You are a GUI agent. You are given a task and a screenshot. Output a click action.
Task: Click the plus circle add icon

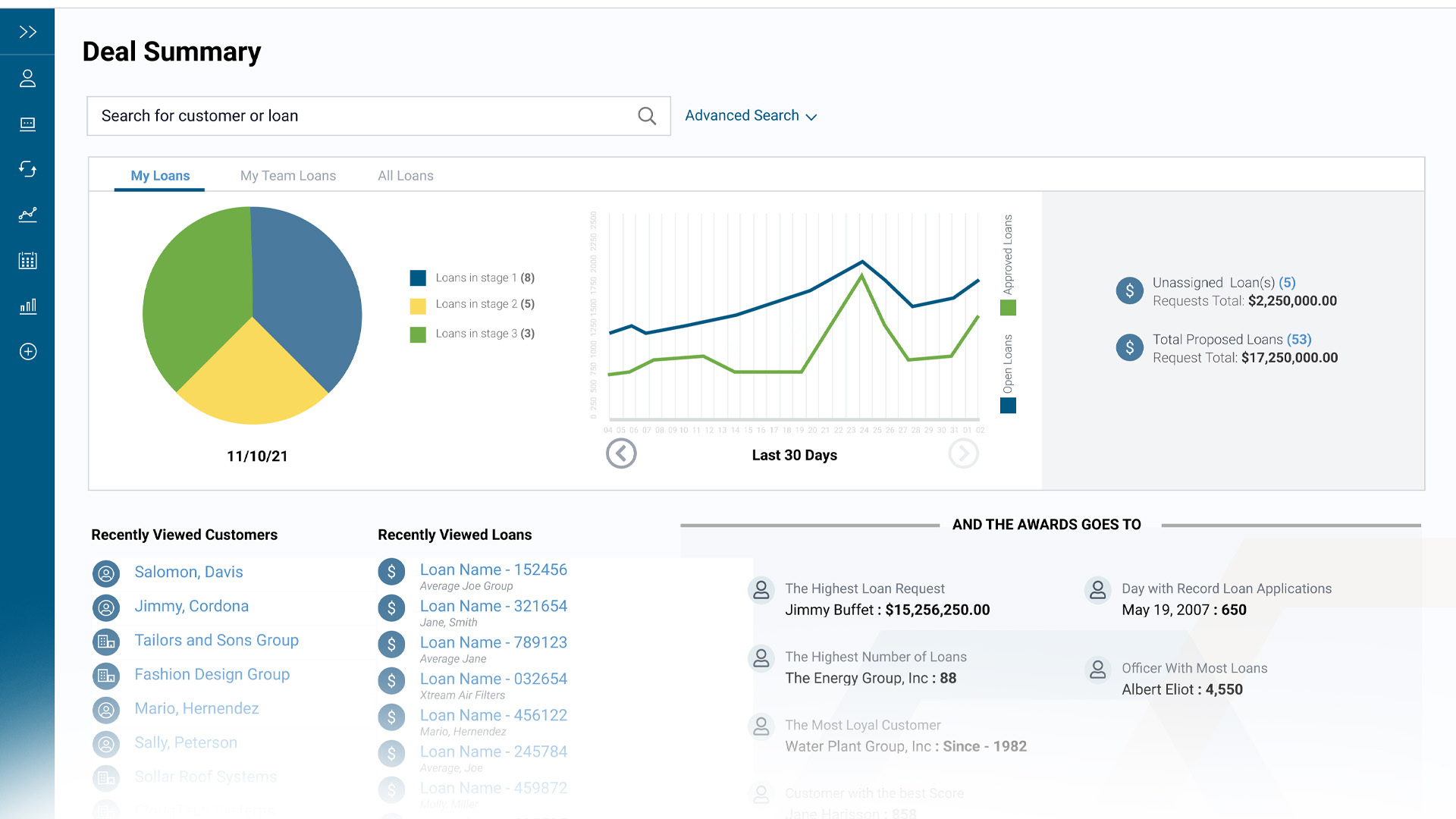(x=27, y=351)
